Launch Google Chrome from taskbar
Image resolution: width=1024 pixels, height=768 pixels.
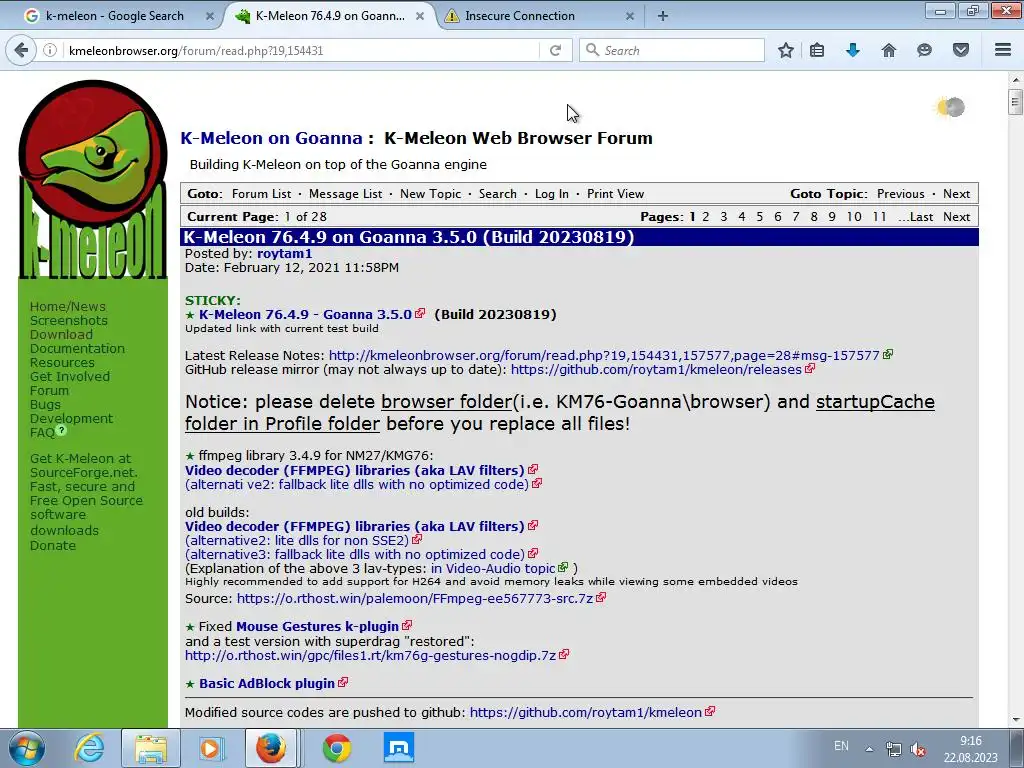(337, 748)
